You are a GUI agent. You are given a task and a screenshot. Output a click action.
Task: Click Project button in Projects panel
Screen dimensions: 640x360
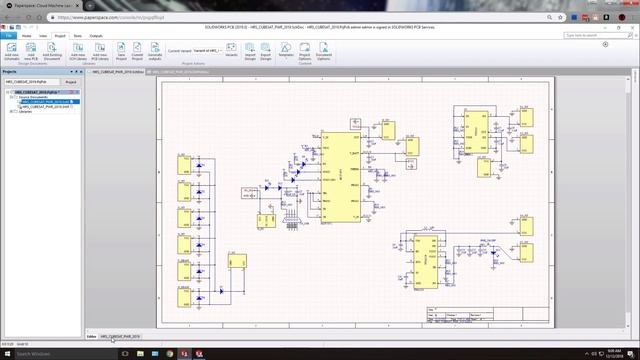pyautogui.click(x=71, y=82)
